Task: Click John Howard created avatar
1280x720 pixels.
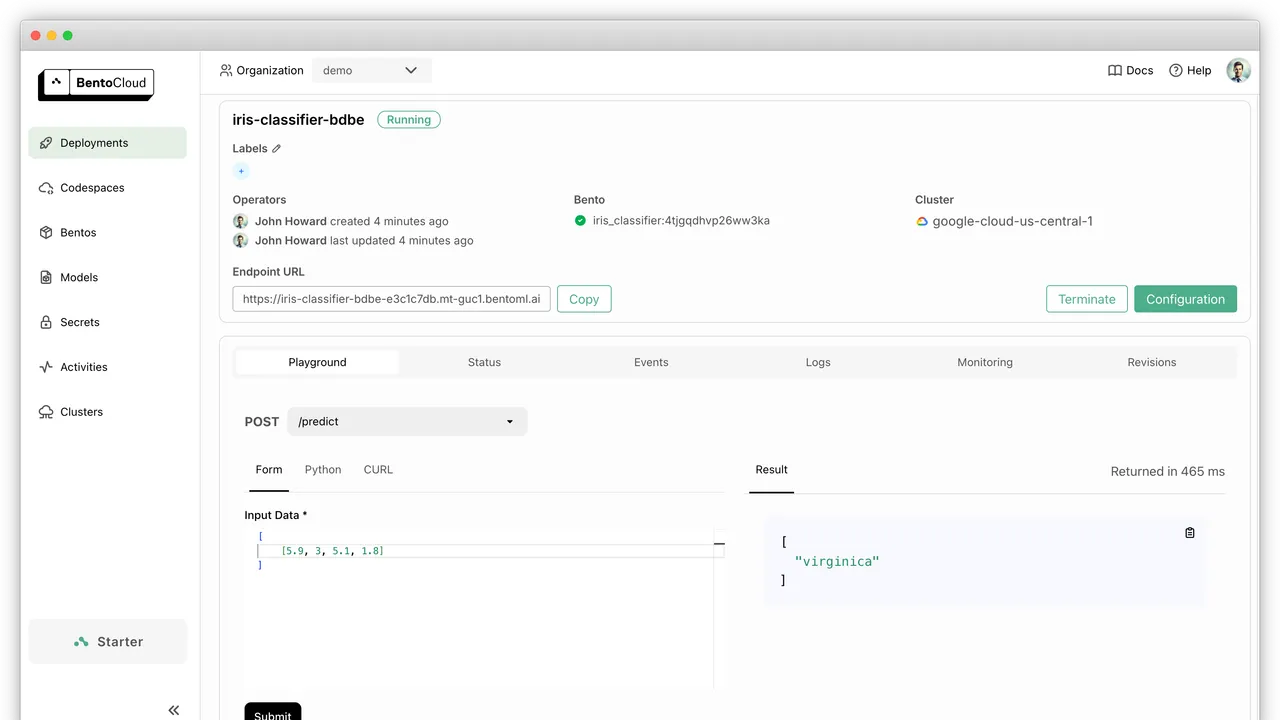Action: pos(241,221)
